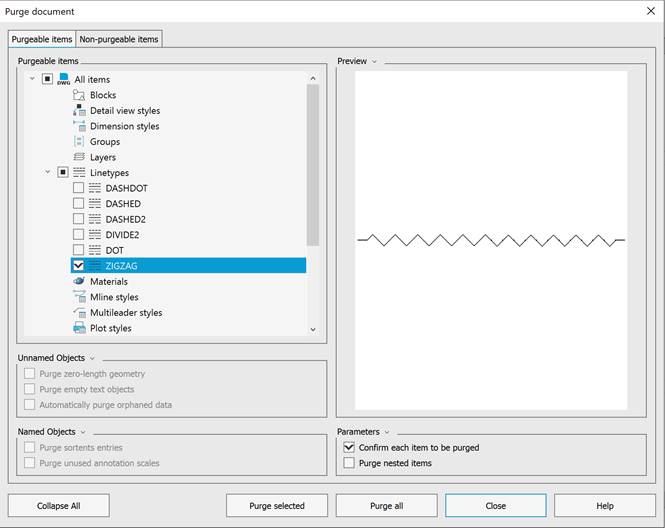The width and height of the screenshot is (665, 528).
Task: Click the DWG file icon beside All items
Action: (63, 79)
